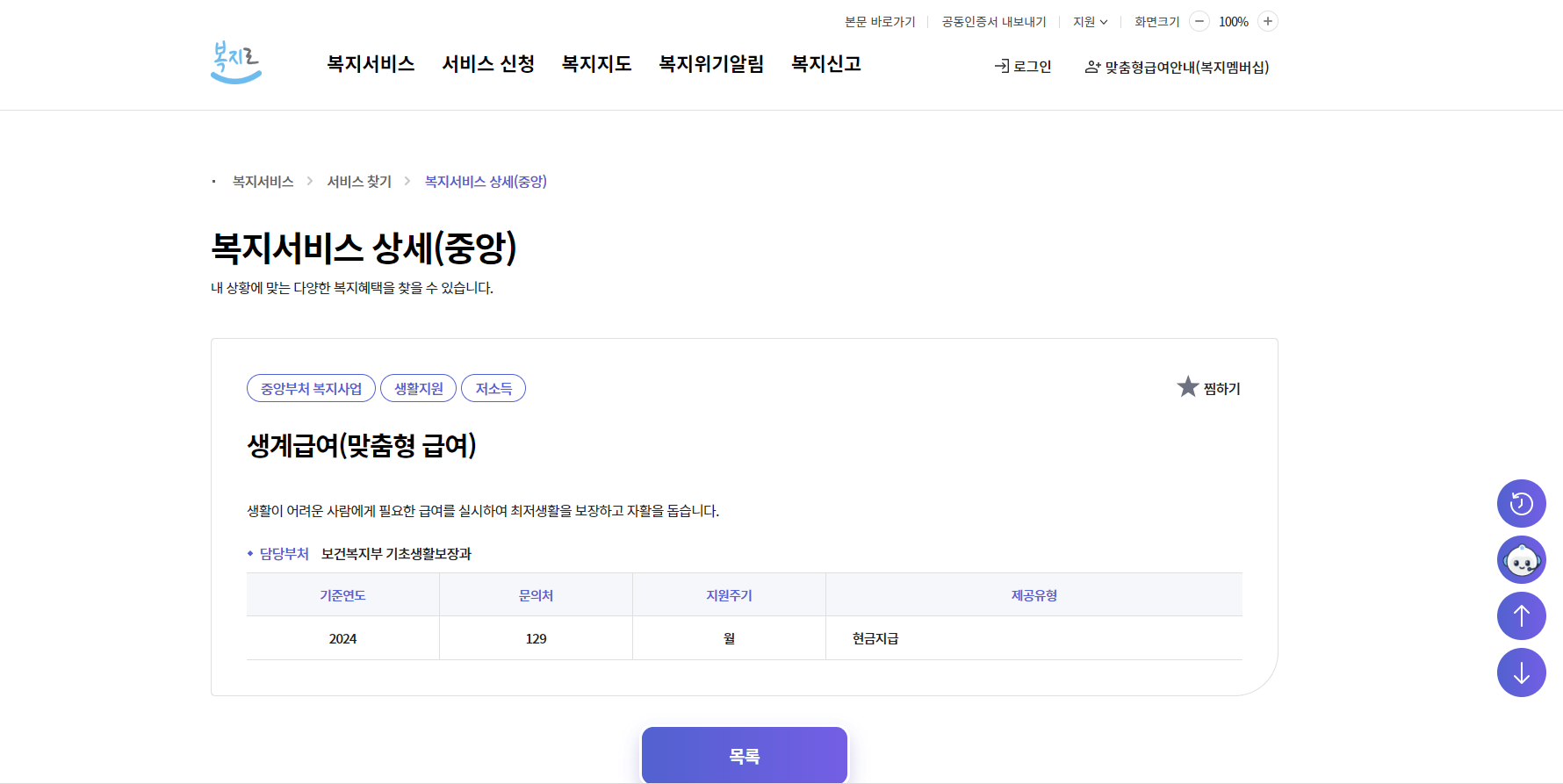Click the 월 support cycle cell

click(729, 638)
